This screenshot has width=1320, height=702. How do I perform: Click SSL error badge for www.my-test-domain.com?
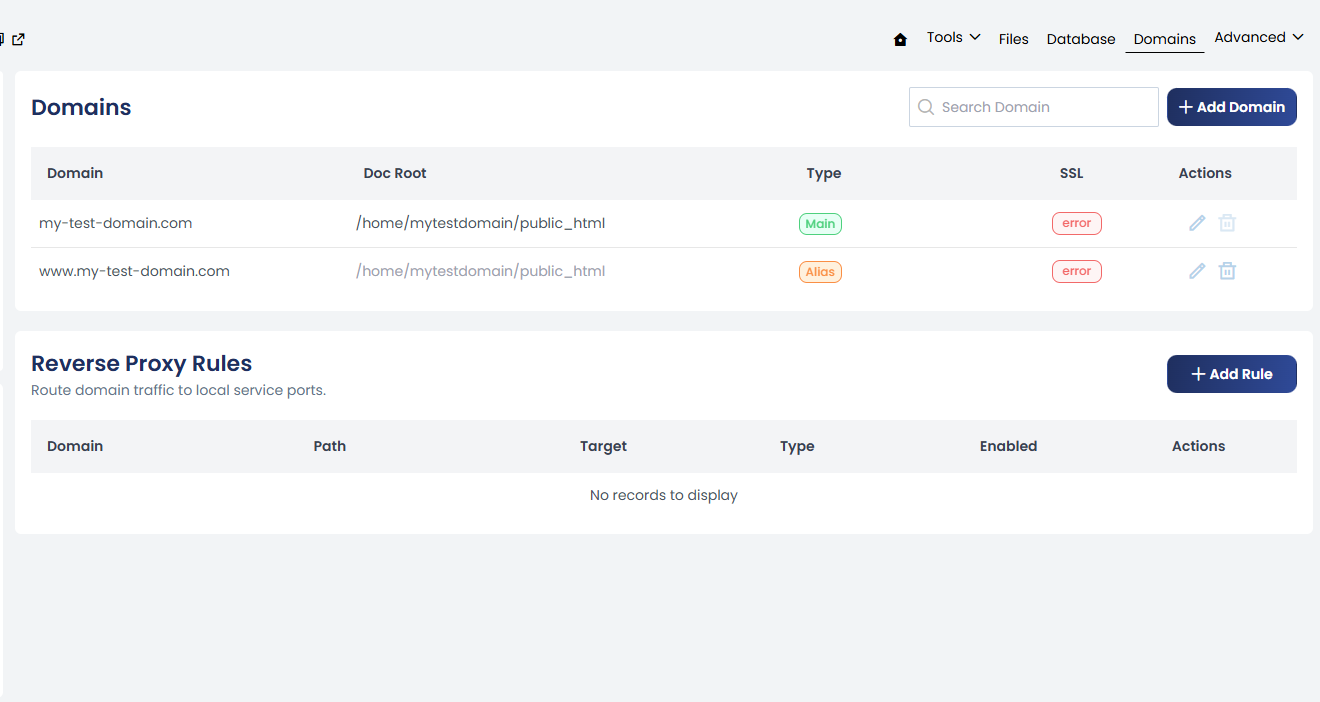1077,272
